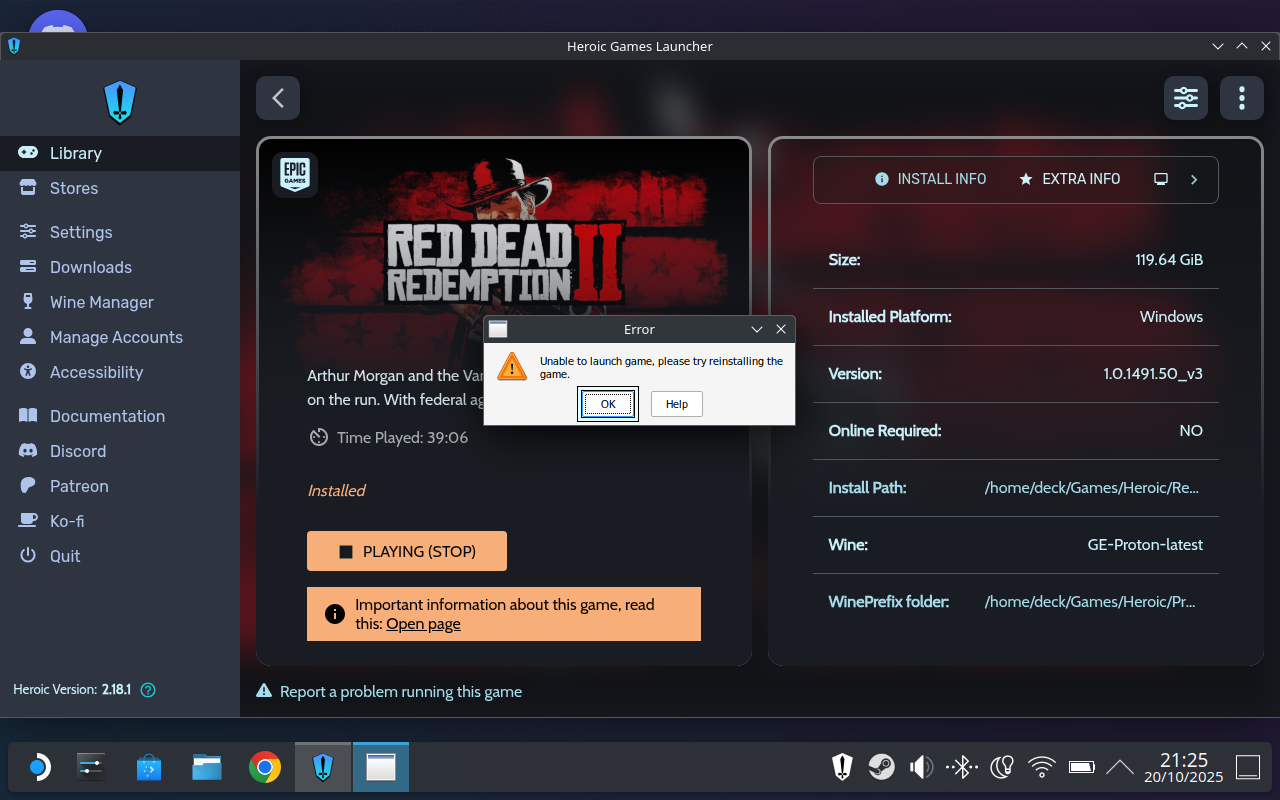Expand hidden system tray icons arrow

pyautogui.click(x=1119, y=767)
